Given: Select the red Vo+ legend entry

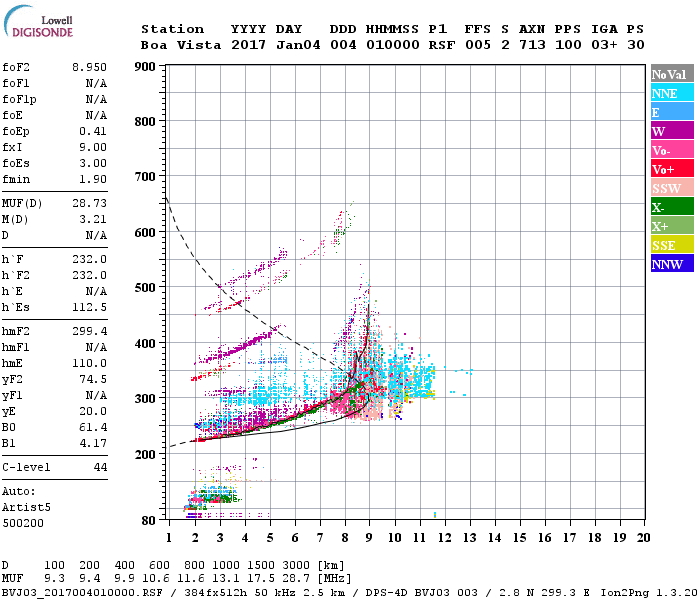Looking at the screenshot, I should pyautogui.click(x=672, y=169).
